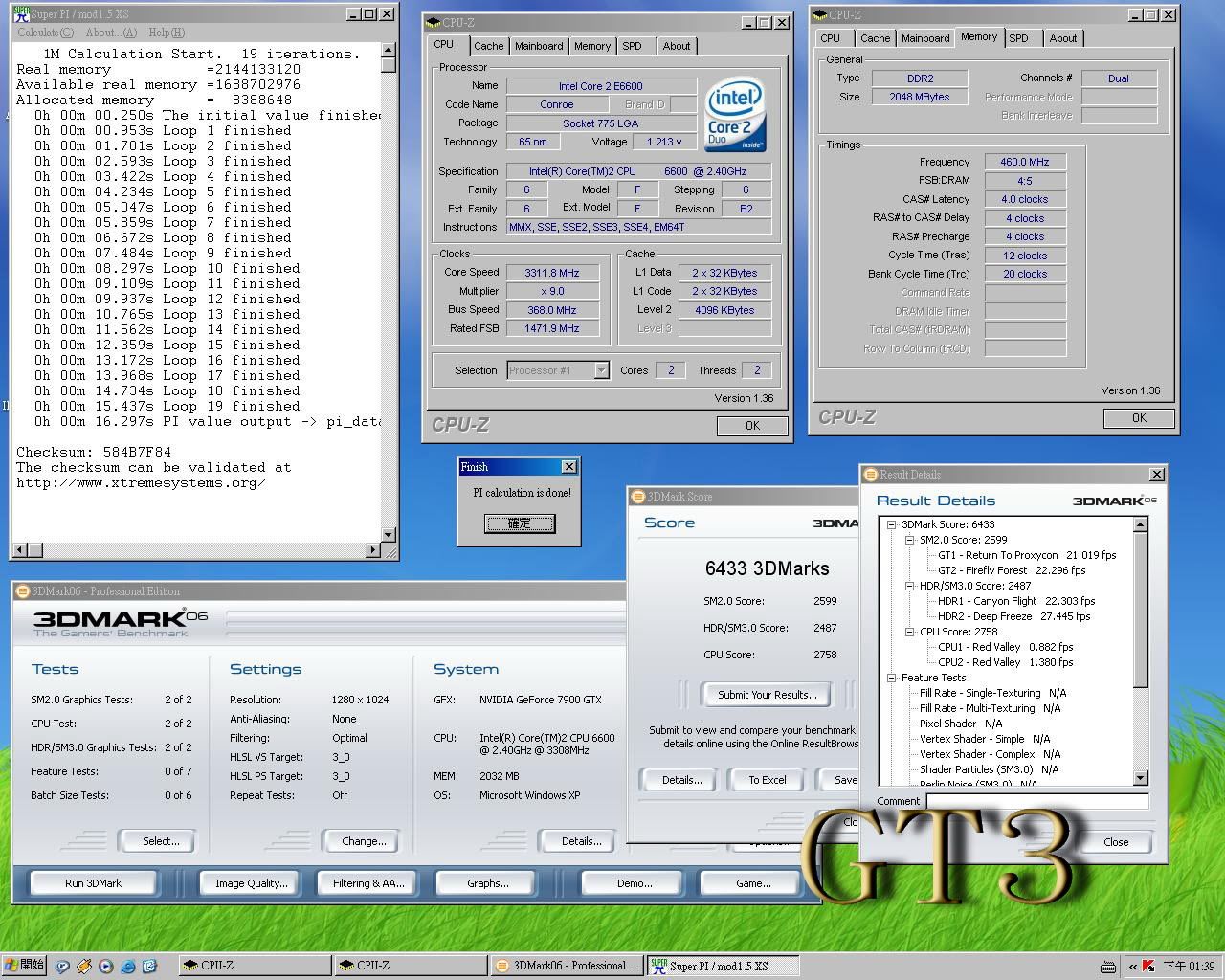This screenshot has width=1225, height=980.
Task: Click the Core Speed 3311.8 MHz value
Action: click(x=552, y=273)
